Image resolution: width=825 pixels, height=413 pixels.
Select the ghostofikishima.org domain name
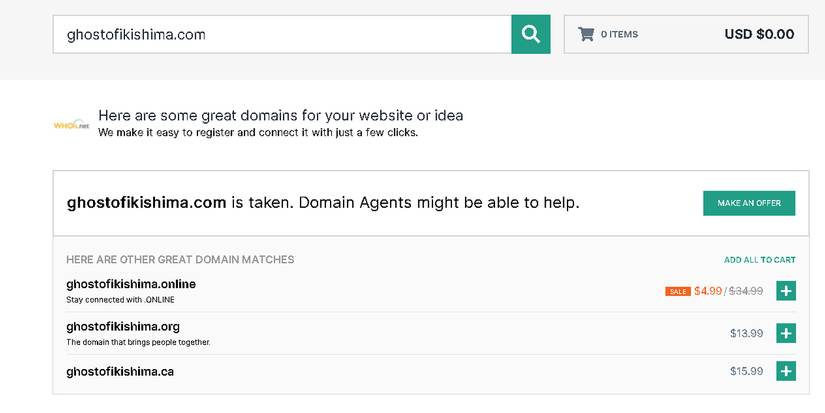coord(123,326)
